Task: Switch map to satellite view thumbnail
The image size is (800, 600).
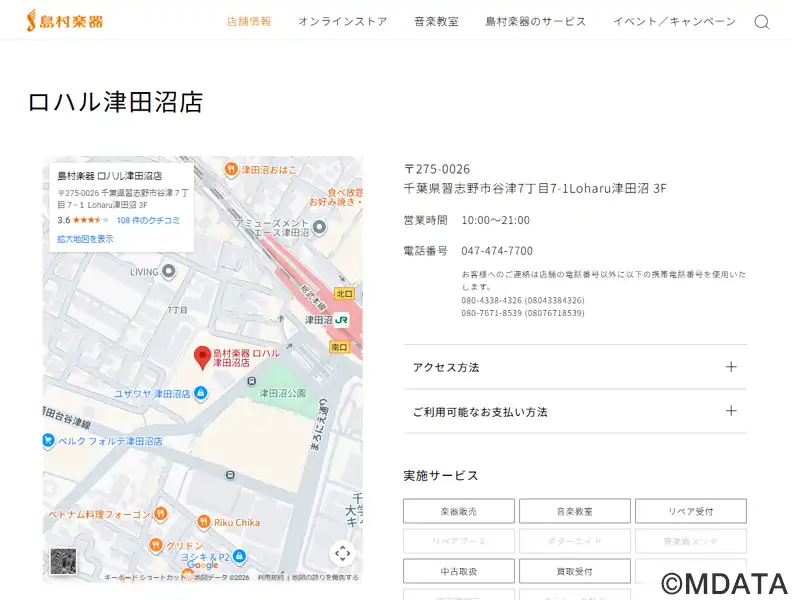Action: [x=64, y=561]
